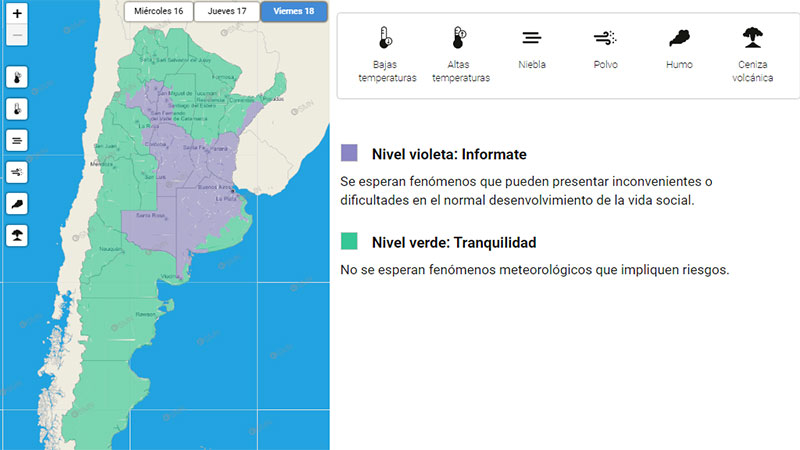Image resolution: width=800 pixels, height=450 pixels.
Task: Zoom out with the minus button
Action: (17, 36)
